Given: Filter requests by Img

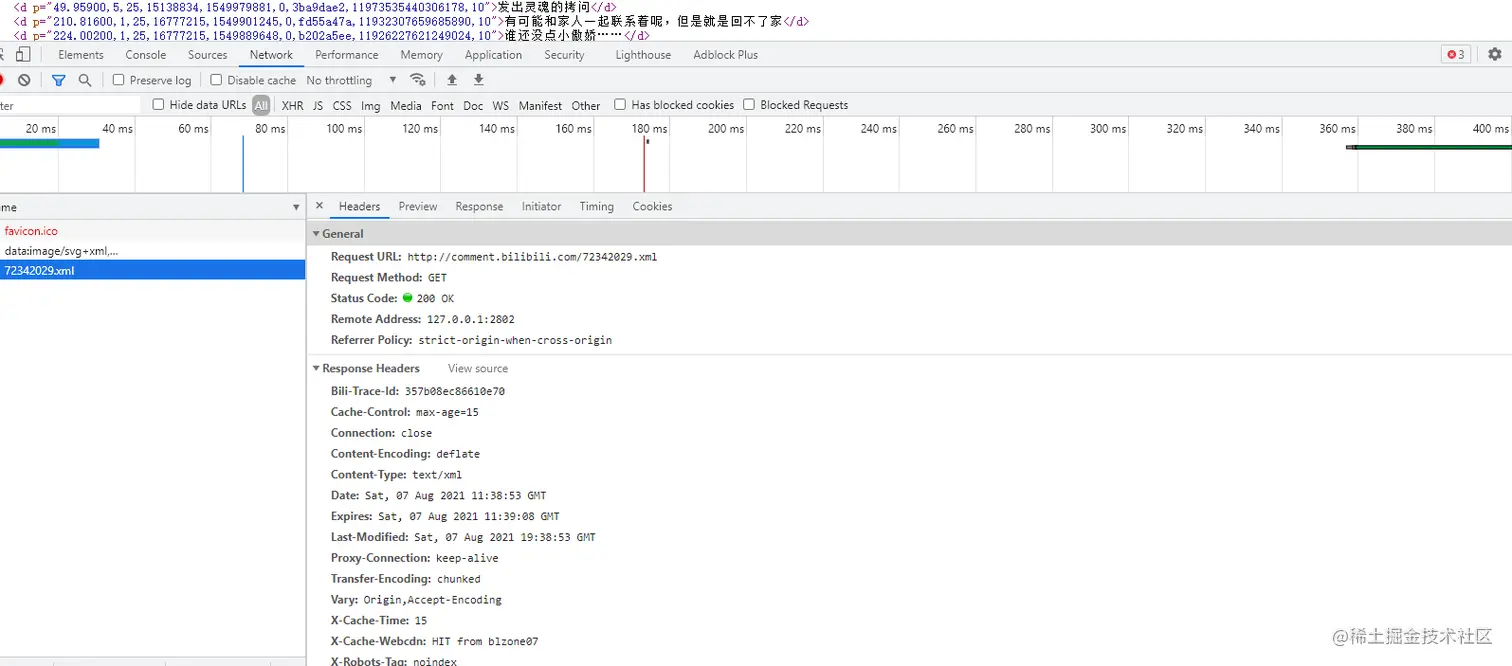Looking at the screenshot, I should pyautogui.click(x=371, y=105).
